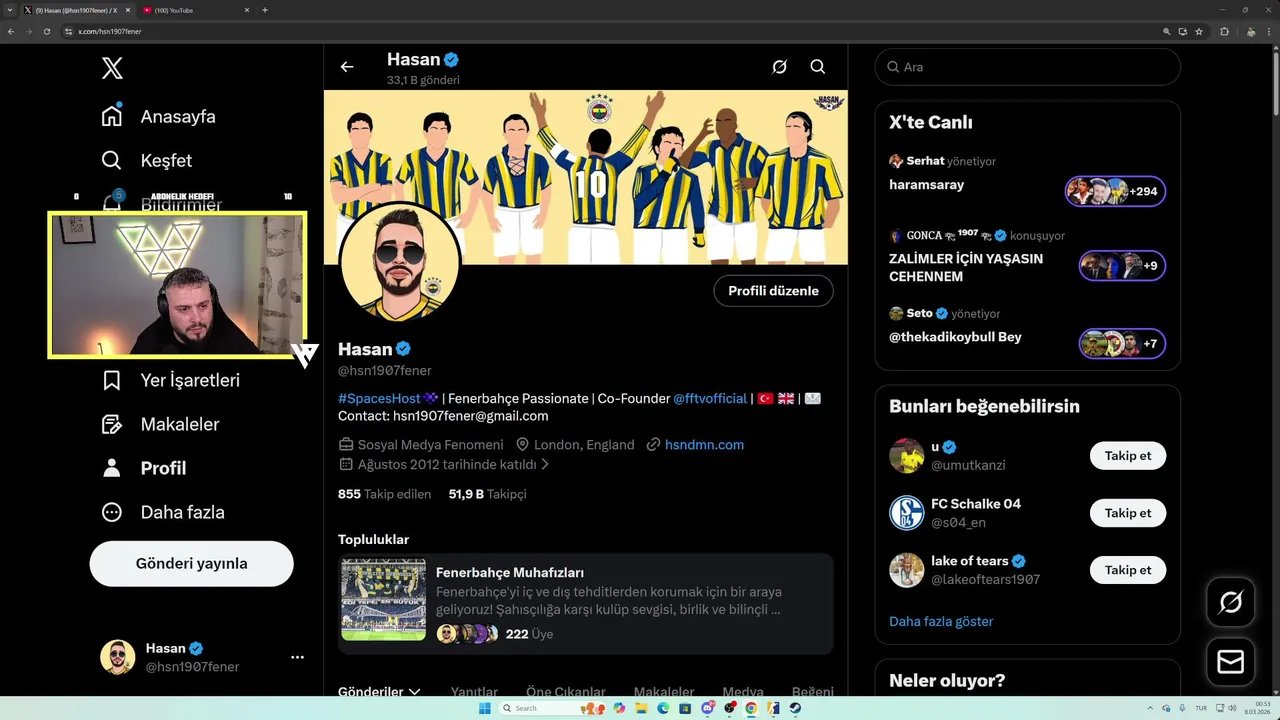Click the back arrow on profile header
Screen dimensions: 1280x720
pyautogui.click(x=347, y=67)
